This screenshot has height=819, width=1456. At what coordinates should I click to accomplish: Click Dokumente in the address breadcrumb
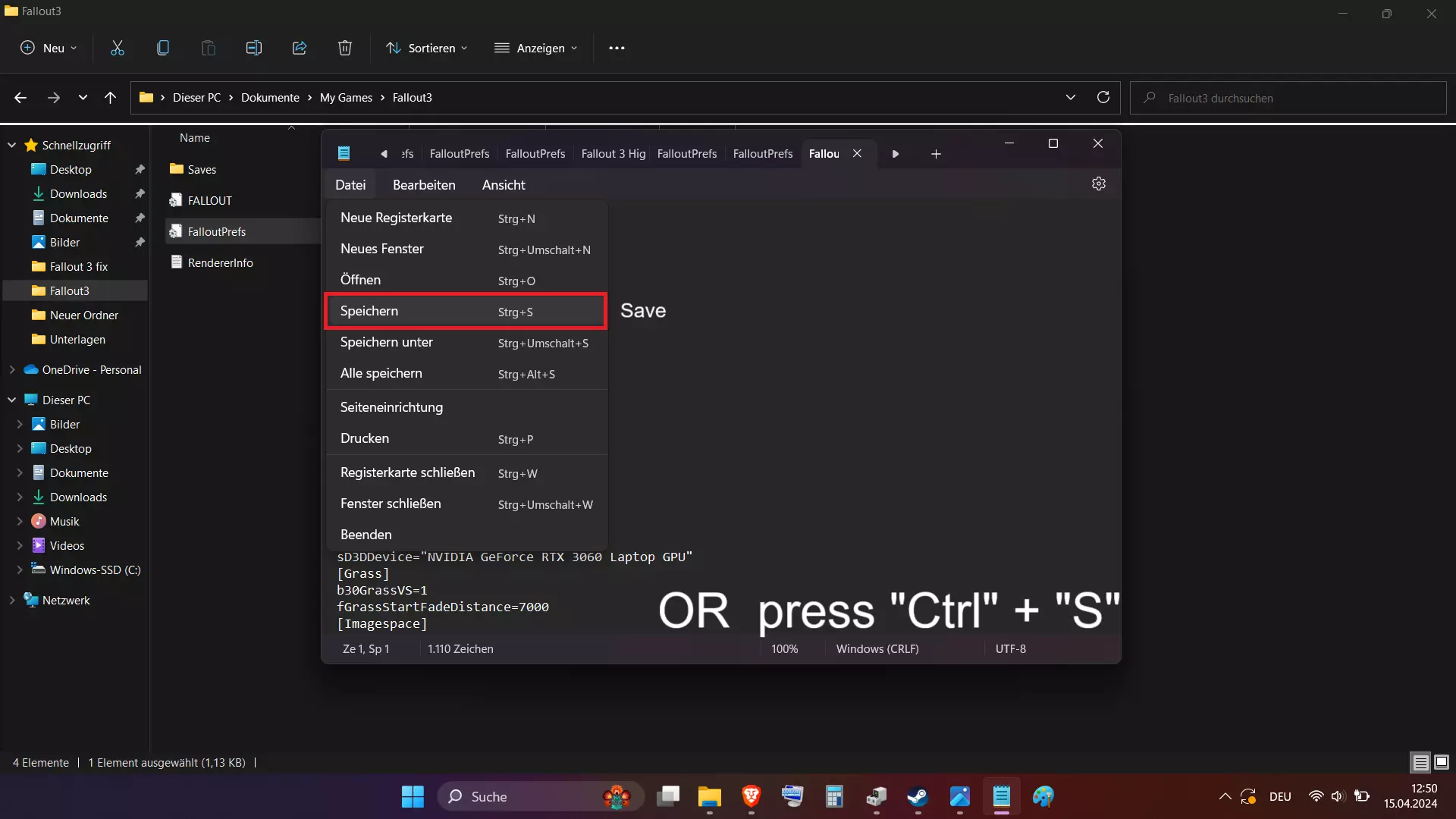point(270,98)
